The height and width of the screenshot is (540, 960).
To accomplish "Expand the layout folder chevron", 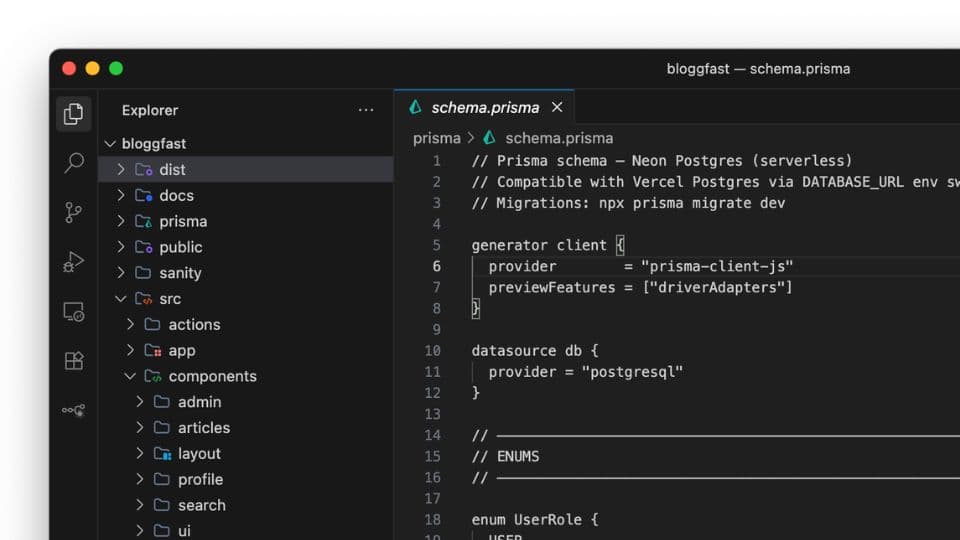I will [x=140, y=453].
